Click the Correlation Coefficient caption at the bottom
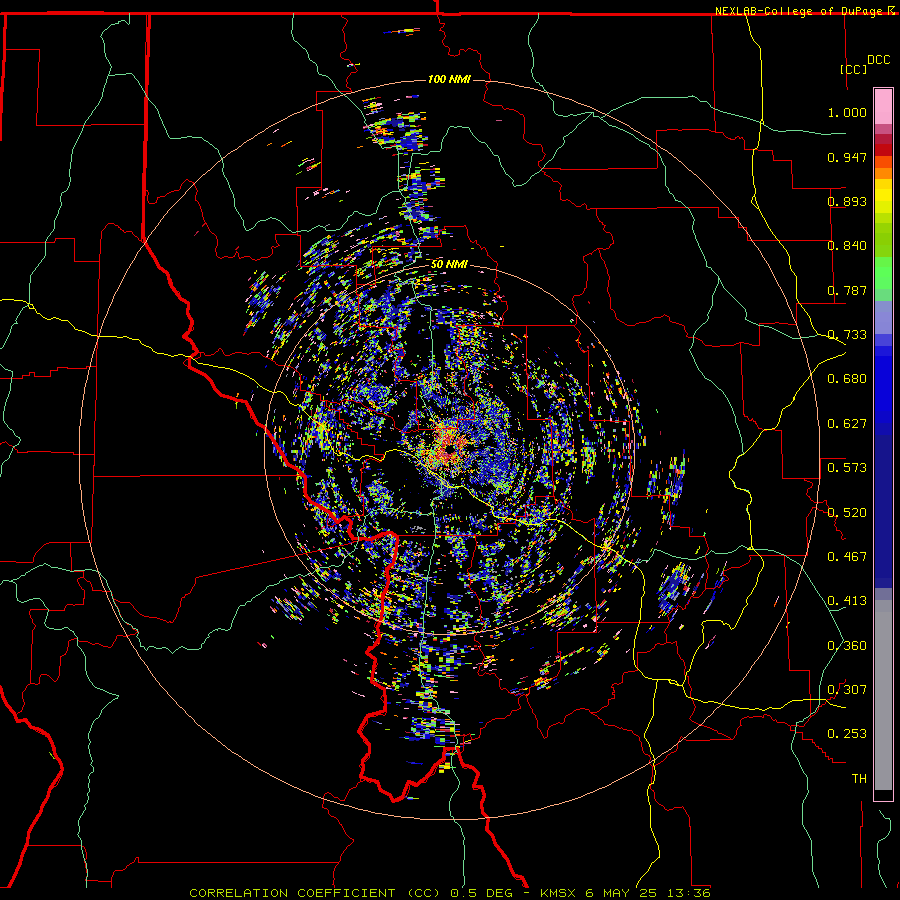Image resolution: width=900 pixels, height=900 pixels. (x=449, y=893)
